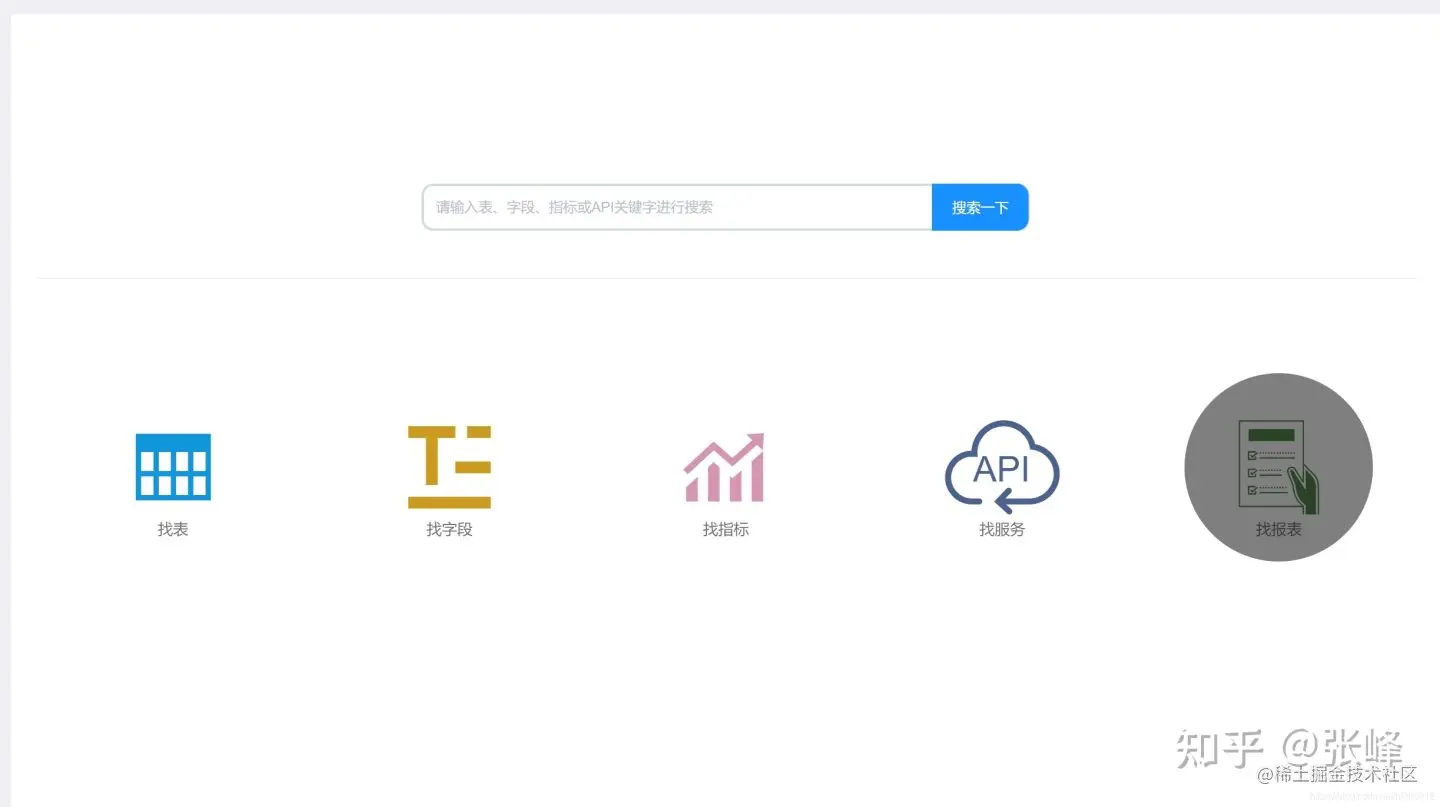Click the green report checklist icon
Screen dimensions: 1440x807
point(1278,467)
